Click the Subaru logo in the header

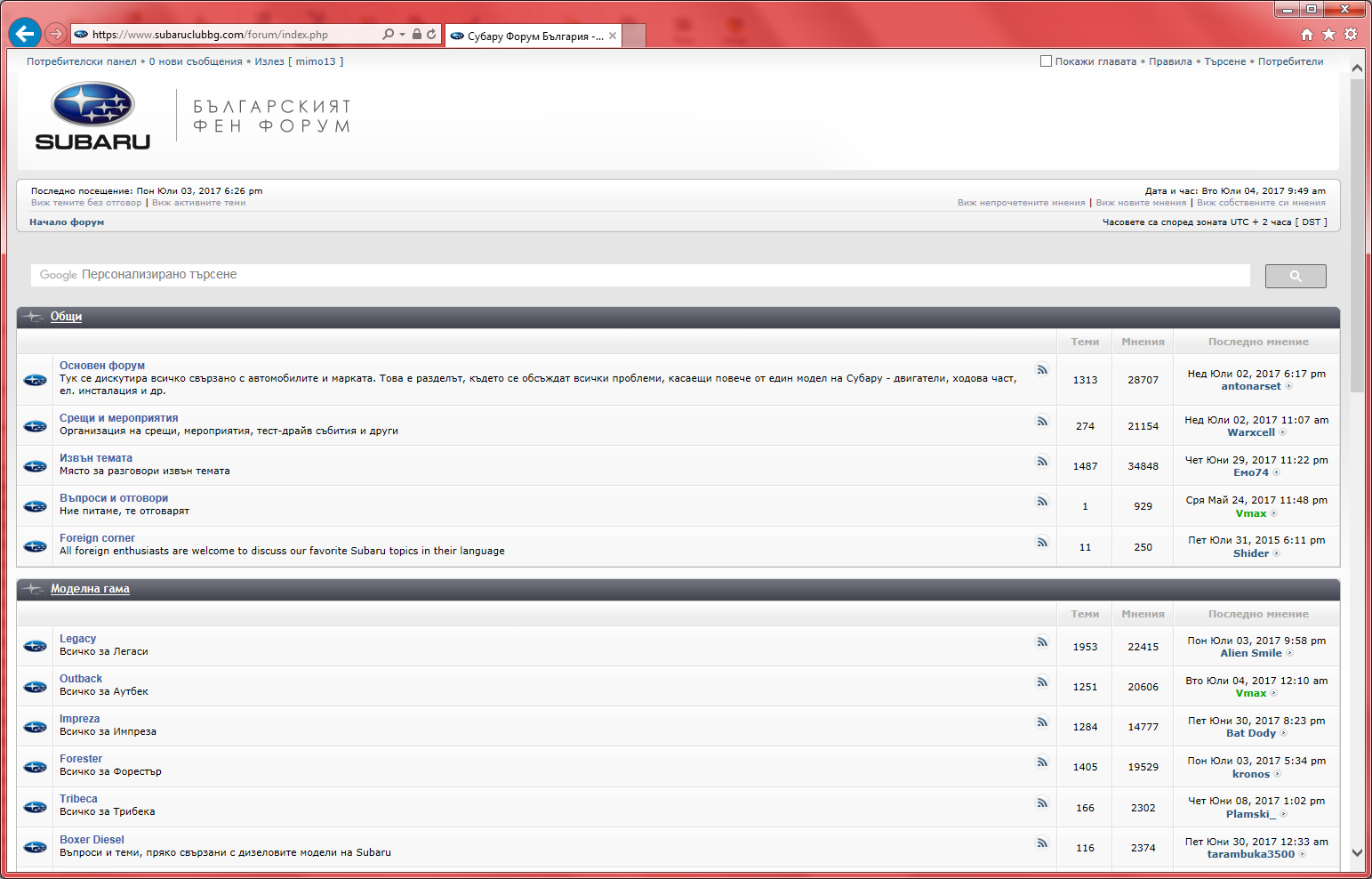coord(92,117)
